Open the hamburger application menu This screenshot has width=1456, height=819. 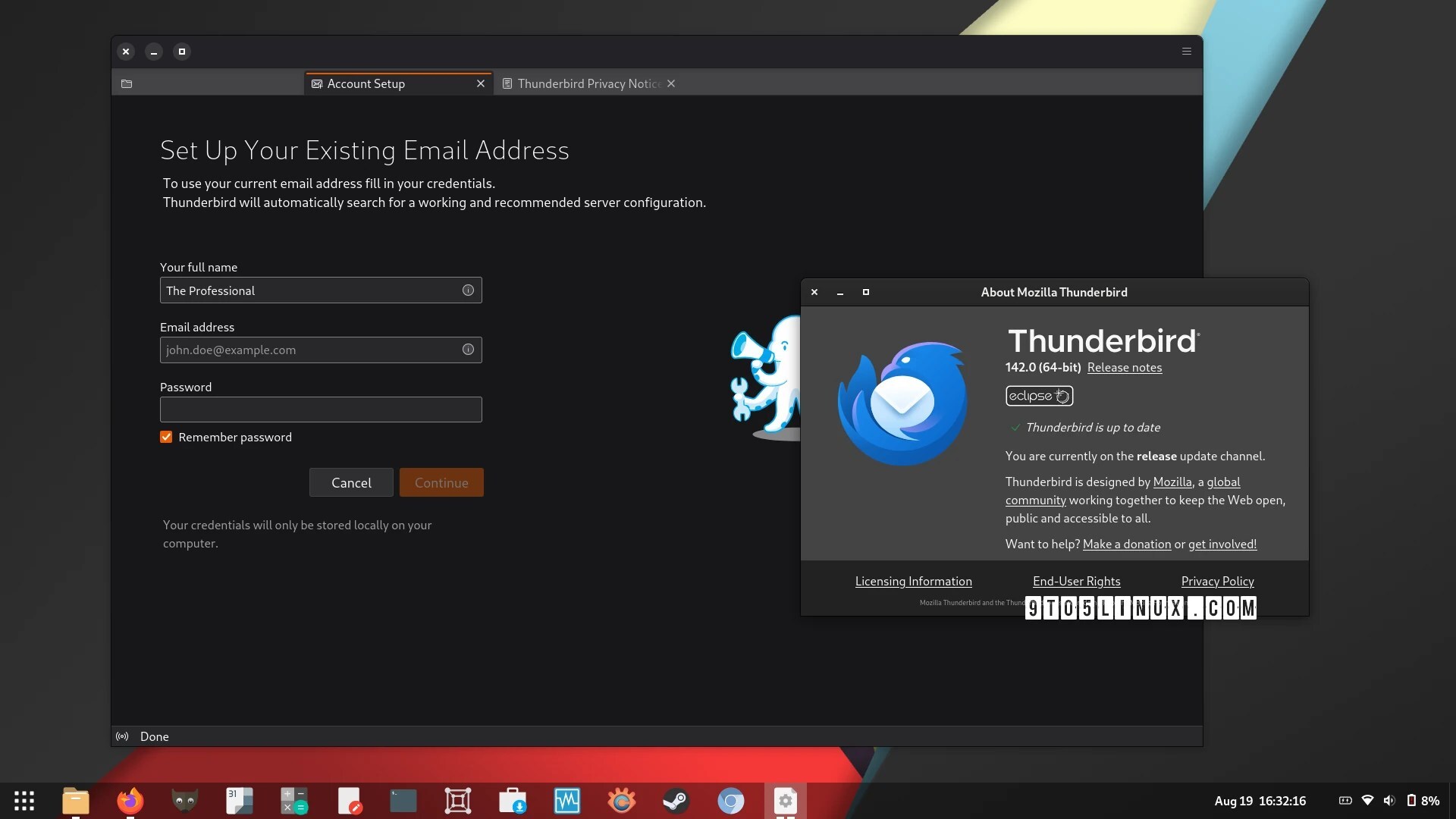click(1187, 52)
